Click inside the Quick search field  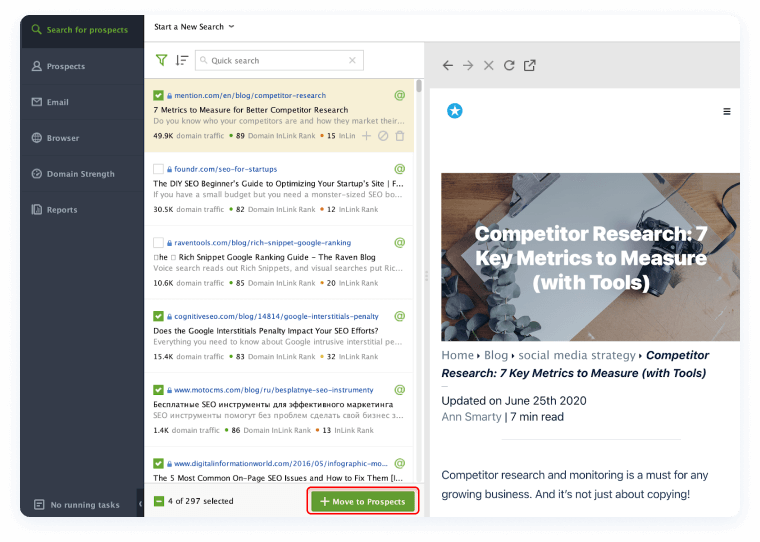click(x=275, y=60)
